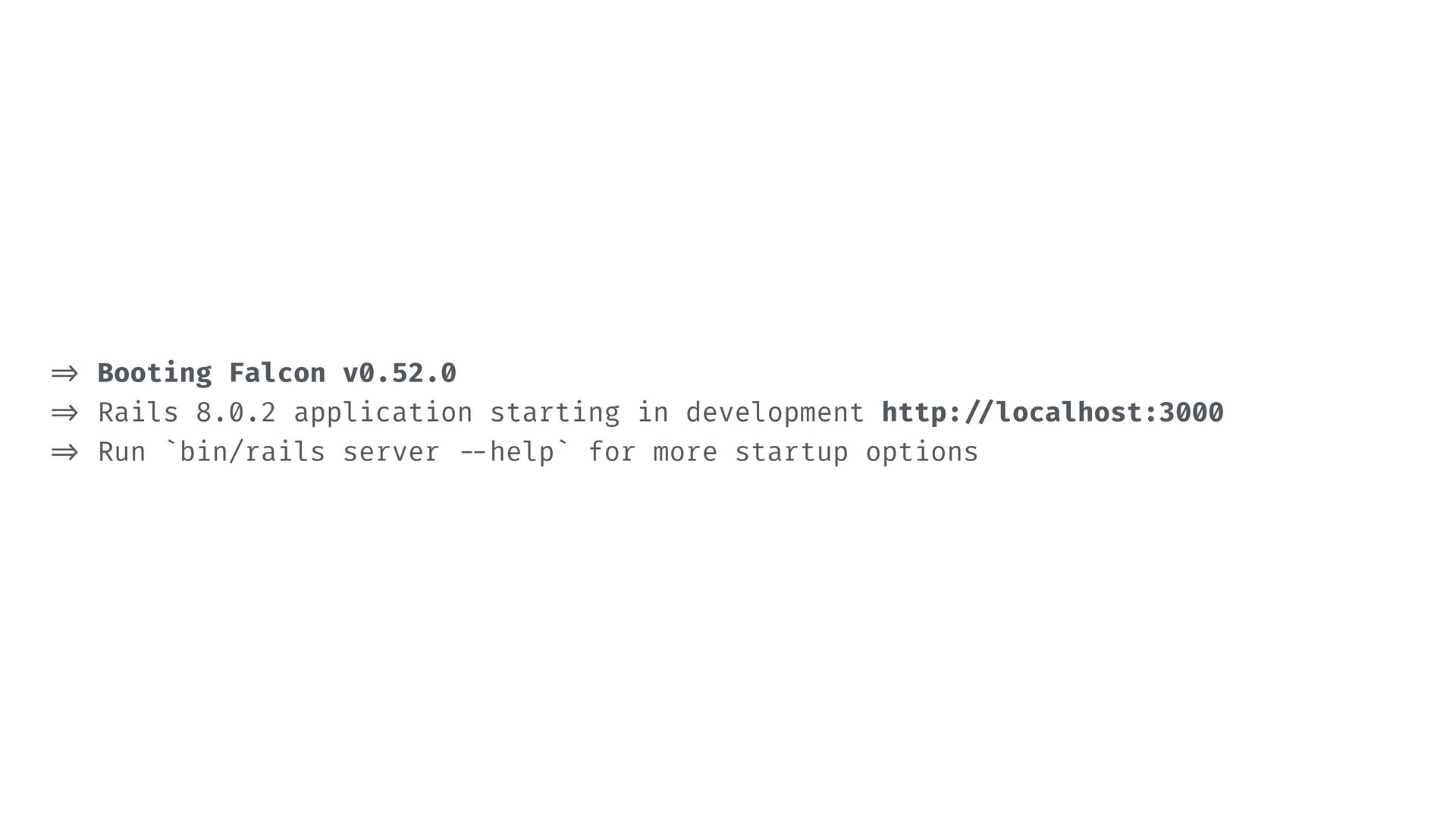Click the arrow before Rails 8.0.2
Viewport: 1456px width, 819px height.
(x=64, y=413)
